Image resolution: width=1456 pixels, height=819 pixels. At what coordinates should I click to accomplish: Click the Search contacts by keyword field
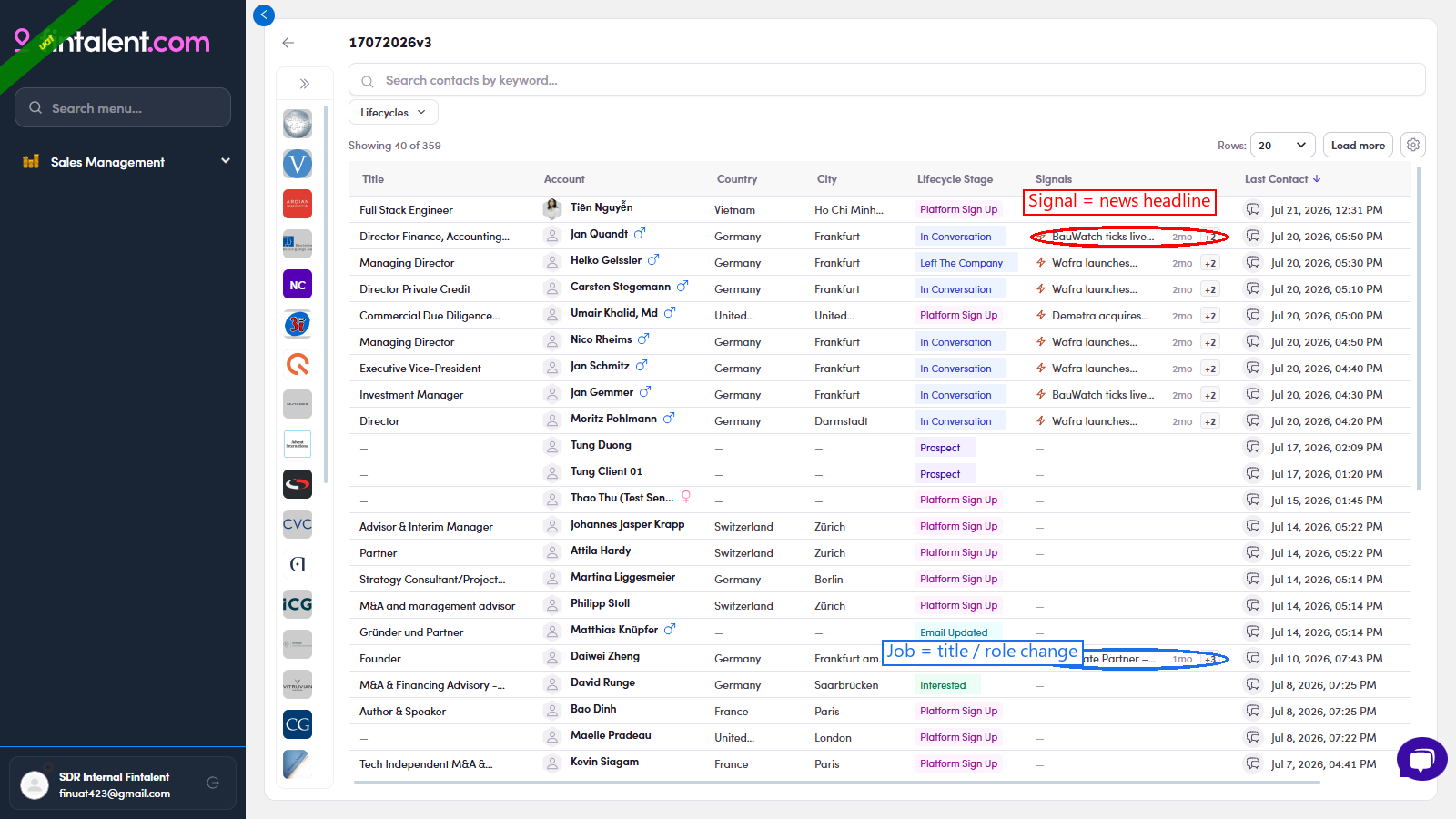click(x=887, y=80)
